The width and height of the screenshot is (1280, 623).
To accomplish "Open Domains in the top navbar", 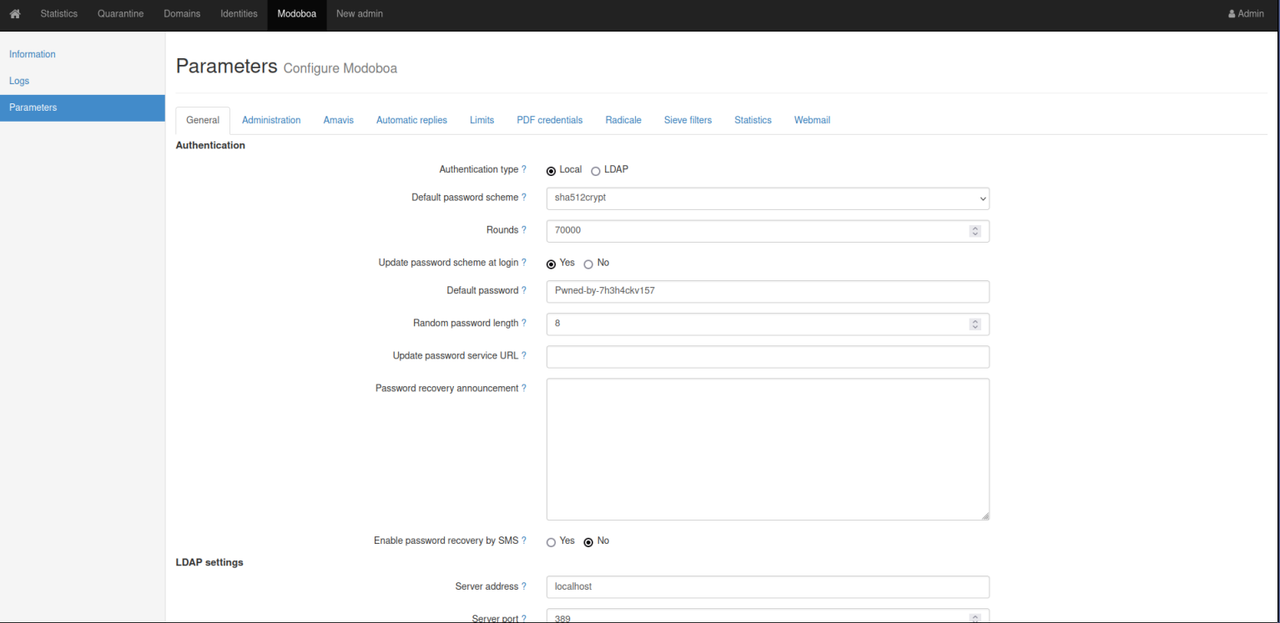I will click(182, 14).
